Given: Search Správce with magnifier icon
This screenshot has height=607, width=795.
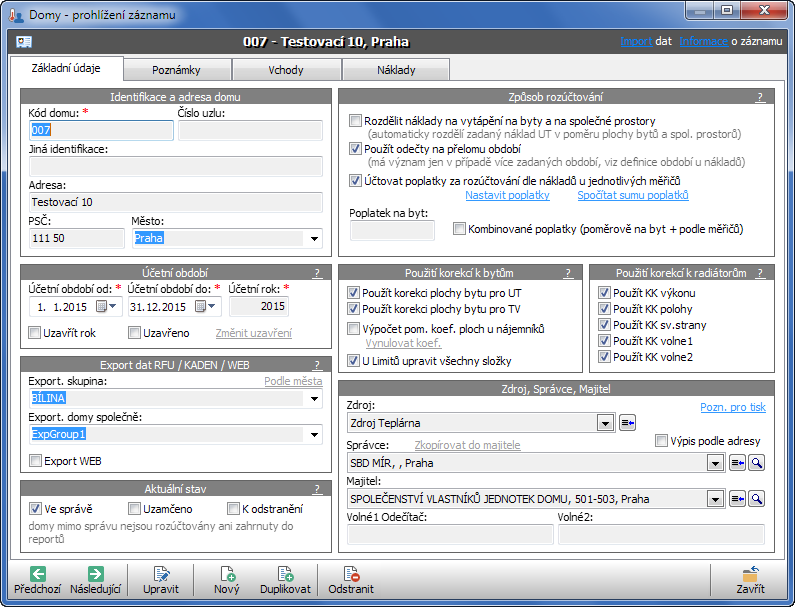Looking at the screenshot, I should point(756,462).
